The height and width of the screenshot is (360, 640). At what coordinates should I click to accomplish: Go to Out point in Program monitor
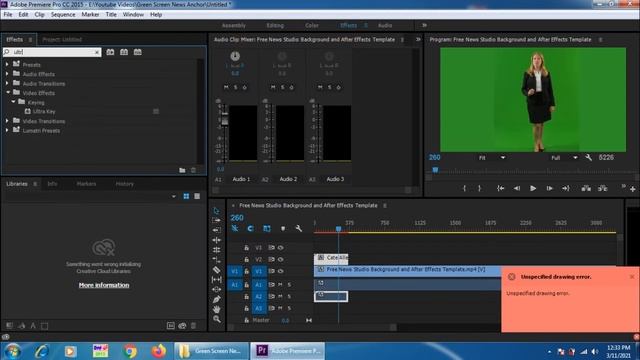565,188
